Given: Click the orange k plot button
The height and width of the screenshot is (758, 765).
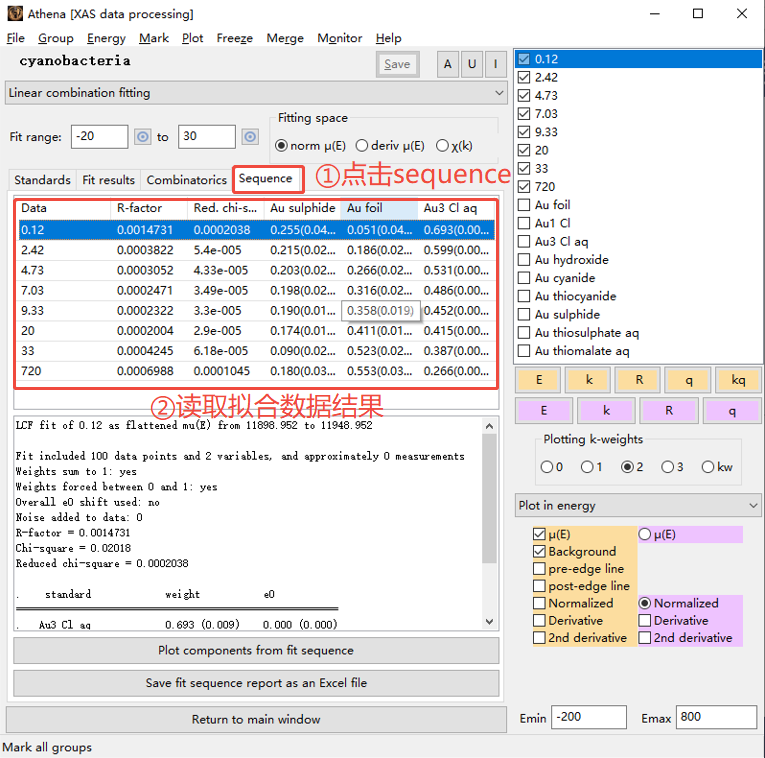Looking at the screenshot, I should click(589, 380).
